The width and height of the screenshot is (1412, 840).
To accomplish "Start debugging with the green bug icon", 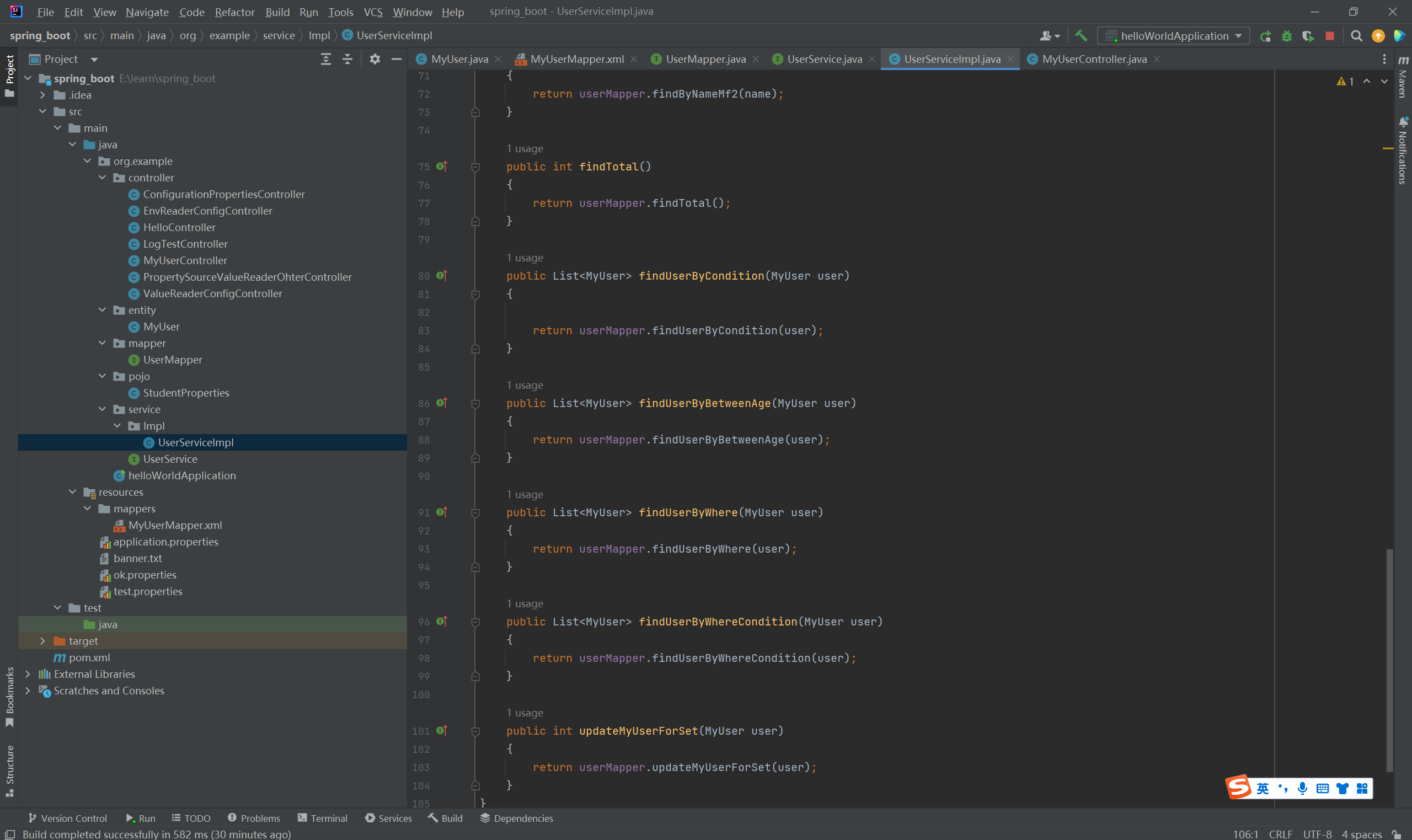I will point(1287,36).
